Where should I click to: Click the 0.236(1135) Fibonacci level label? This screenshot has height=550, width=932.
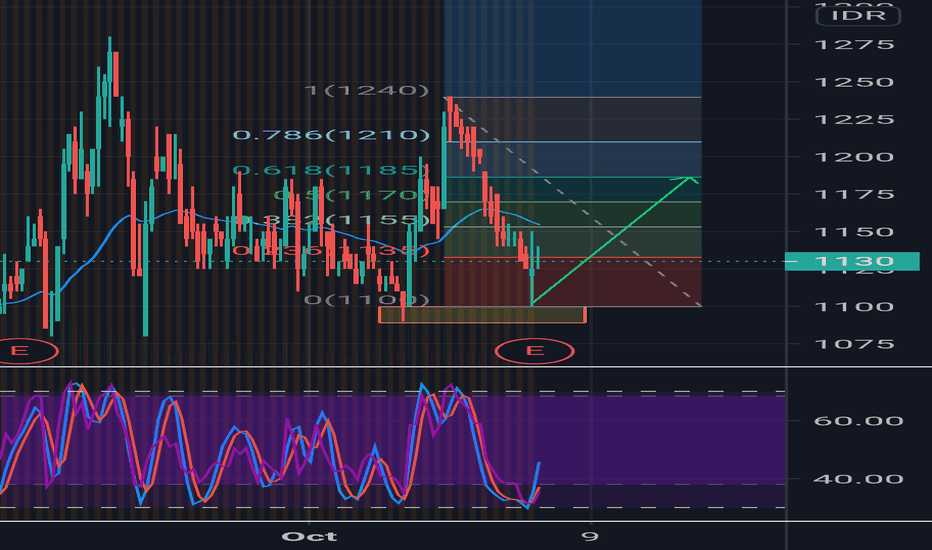pyautogui.click(x=330, y=250)
